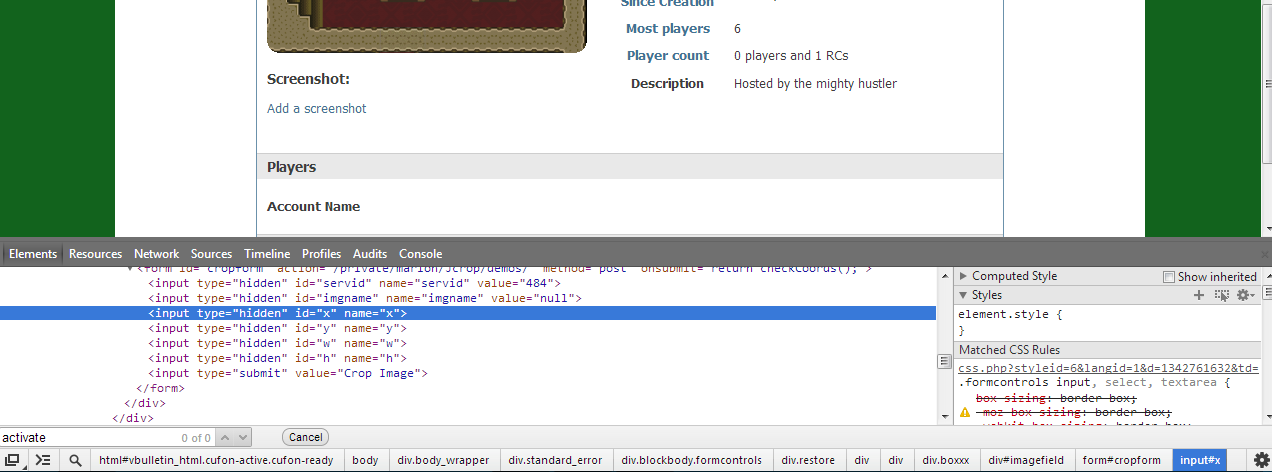Image resolution: width=1272 pixels, height=472 pixels.
Task: Switch to the Console tab
Action: click(x=420, y=254)
